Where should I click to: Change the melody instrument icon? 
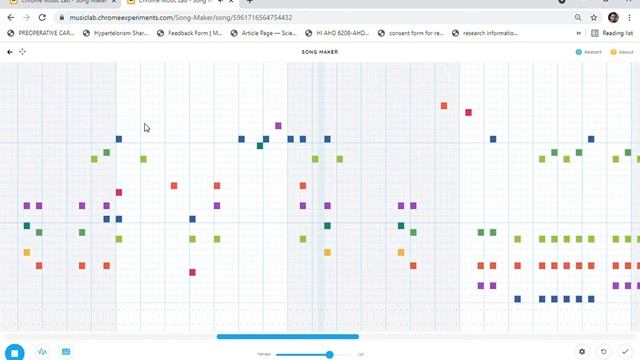pyautogui.click(x=42, y=351)
